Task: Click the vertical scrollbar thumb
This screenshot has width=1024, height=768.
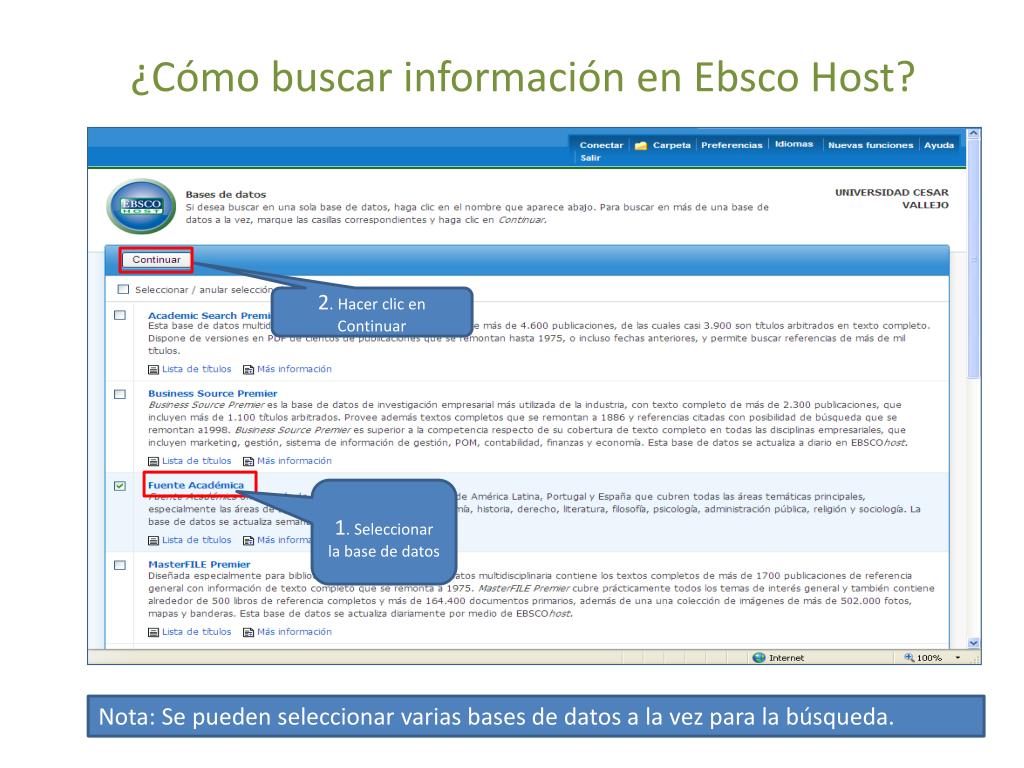Action: click(974, 259)
